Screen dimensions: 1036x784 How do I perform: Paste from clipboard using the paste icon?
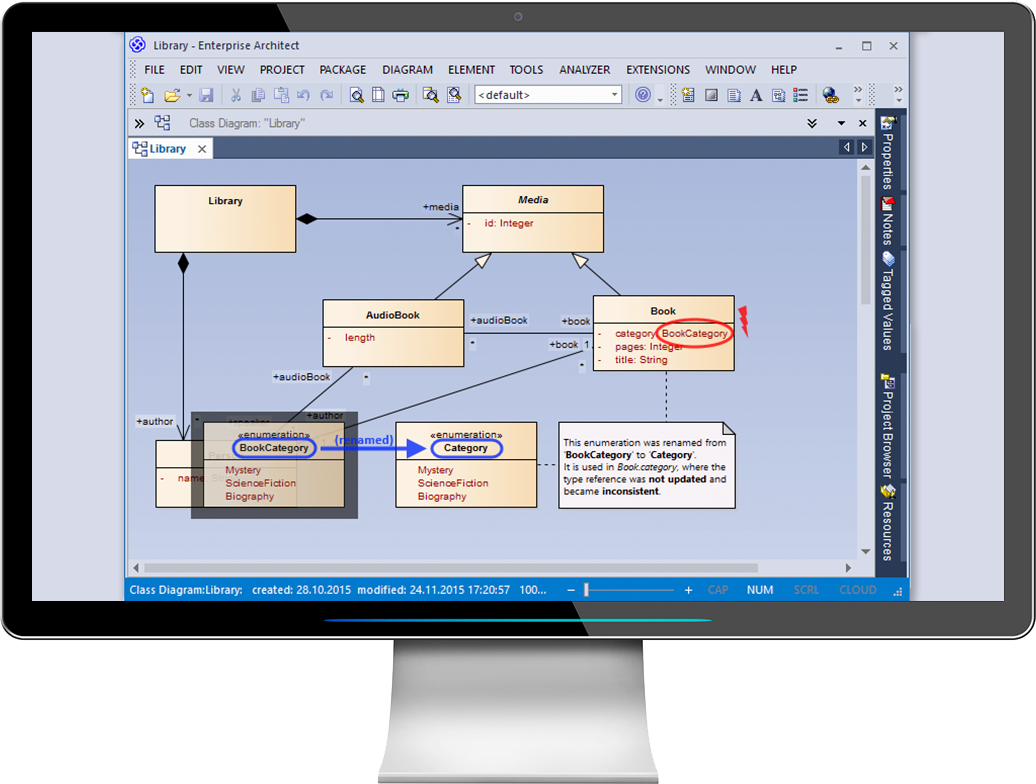(281, 95)
